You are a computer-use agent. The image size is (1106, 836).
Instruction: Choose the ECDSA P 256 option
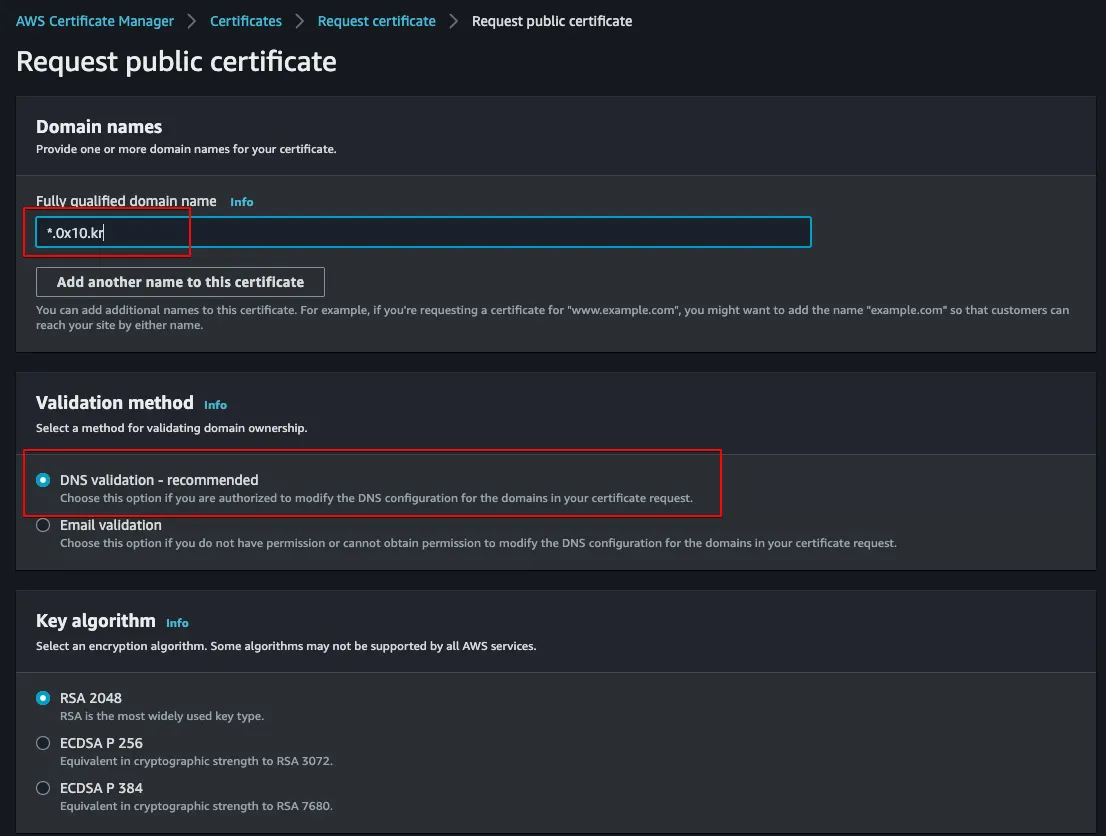pyautogui.click(x=43, y=743)
